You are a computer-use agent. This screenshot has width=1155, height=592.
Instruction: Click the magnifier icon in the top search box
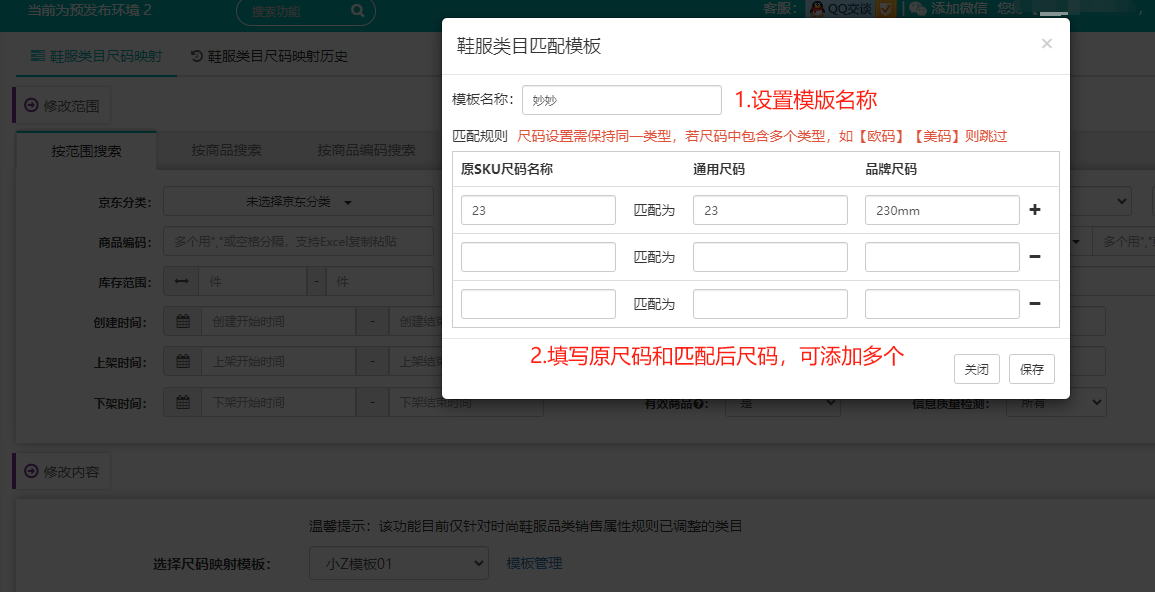tap(358, 12)
